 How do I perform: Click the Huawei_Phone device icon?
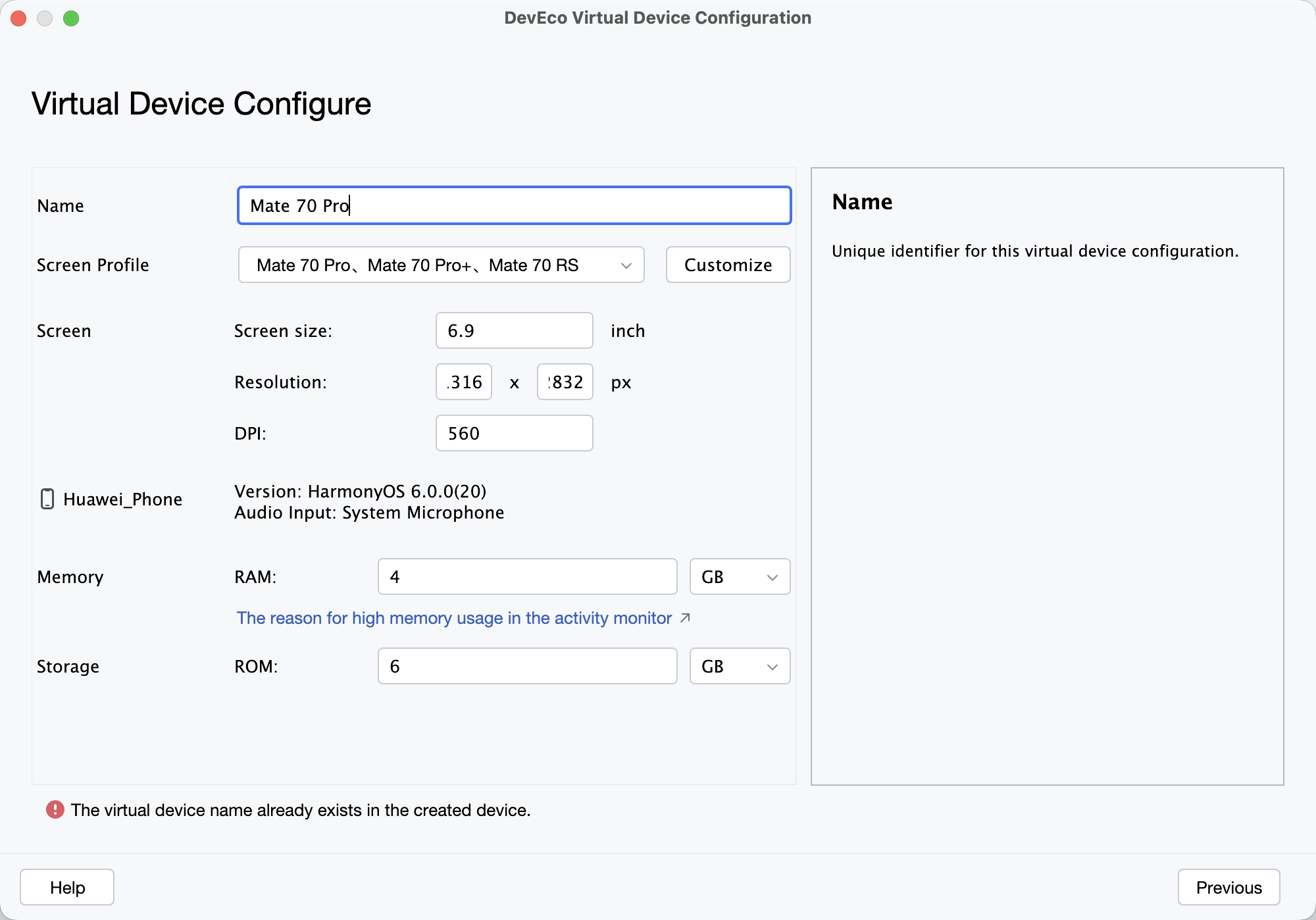pos(47,499)
